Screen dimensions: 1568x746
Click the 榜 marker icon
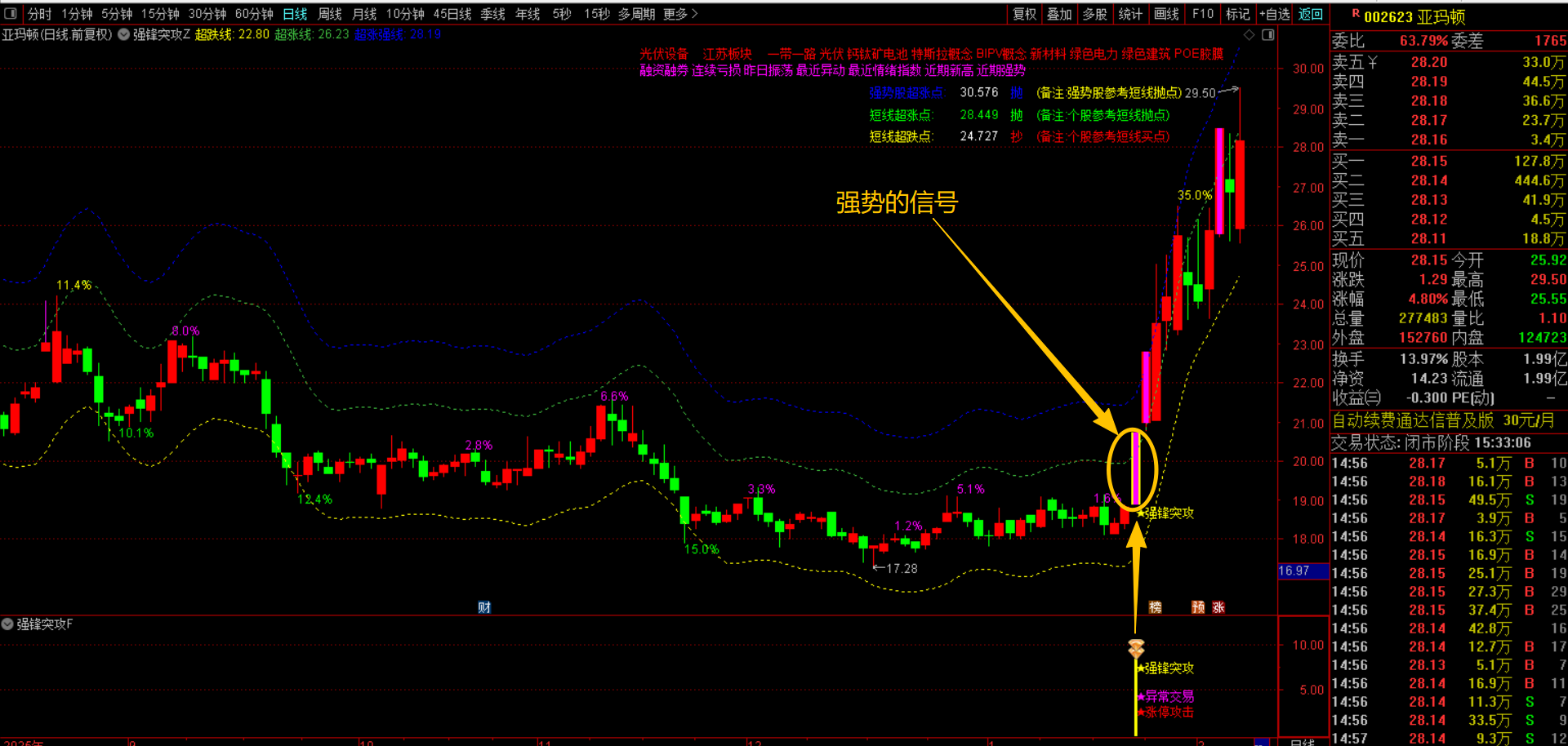(x=1155, y=607)
